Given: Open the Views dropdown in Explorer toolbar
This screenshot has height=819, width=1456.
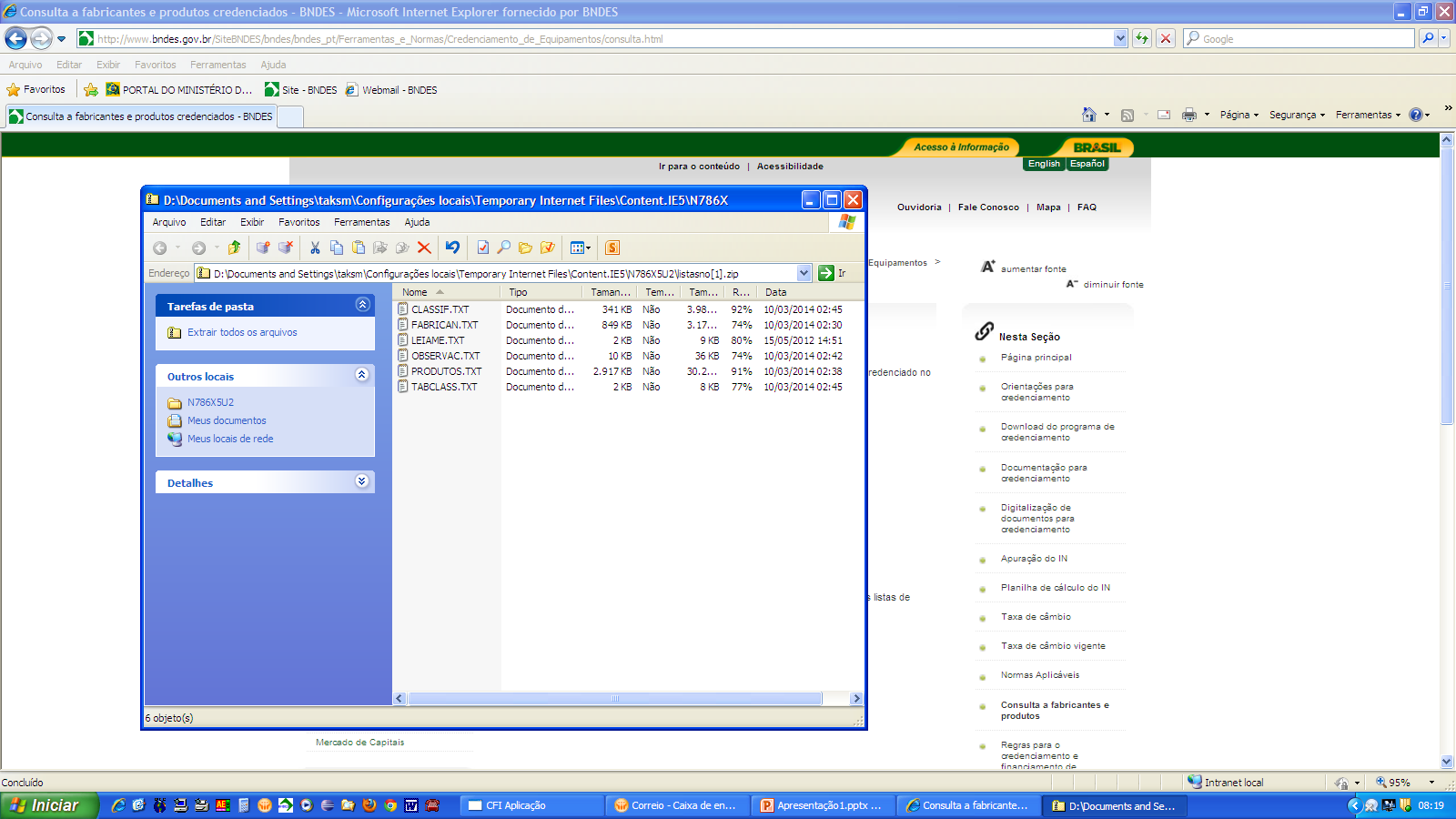Looking at the screenshot, I should [581, 248].
